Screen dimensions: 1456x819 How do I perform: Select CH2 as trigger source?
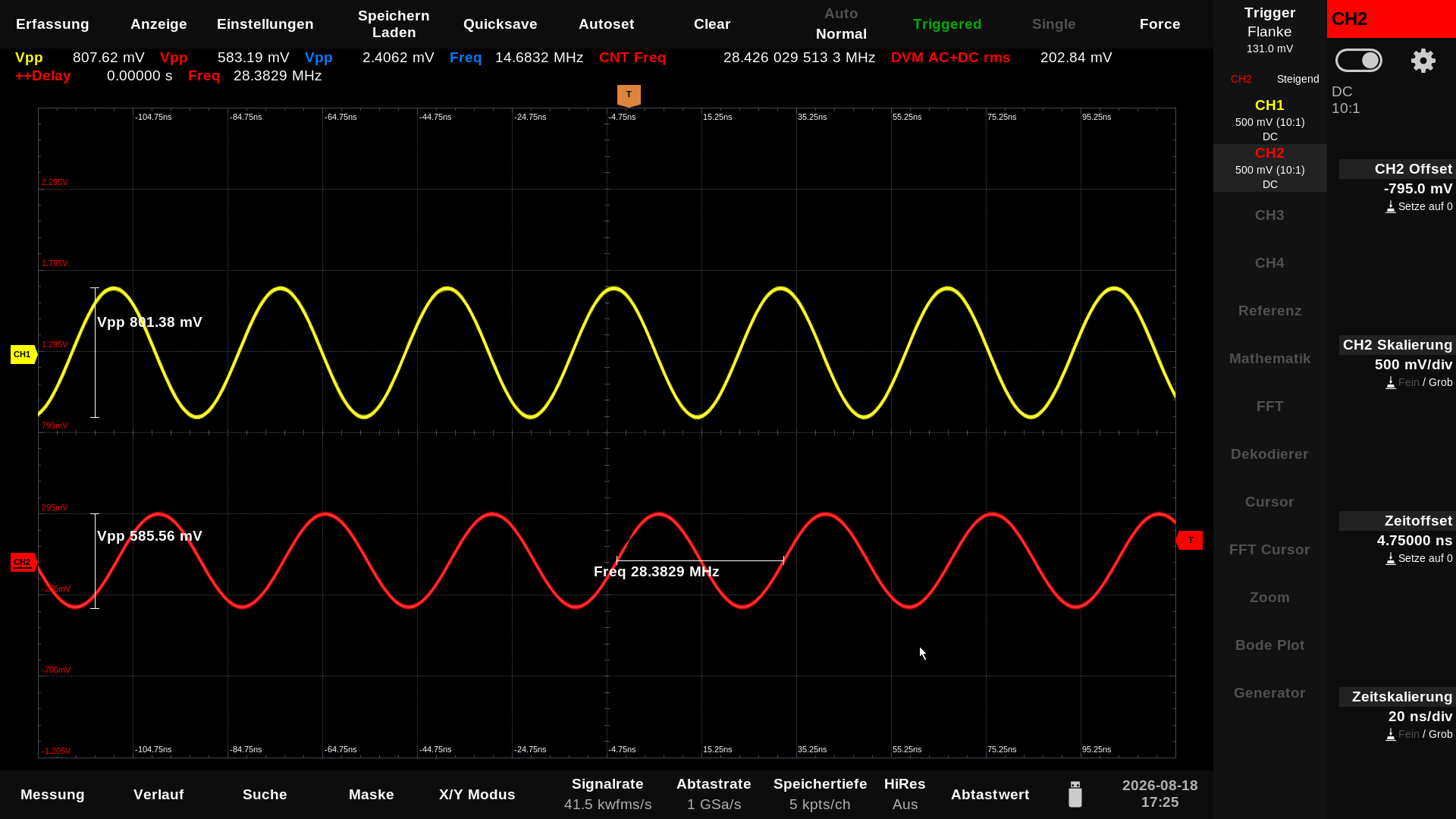coord(1241,79)
